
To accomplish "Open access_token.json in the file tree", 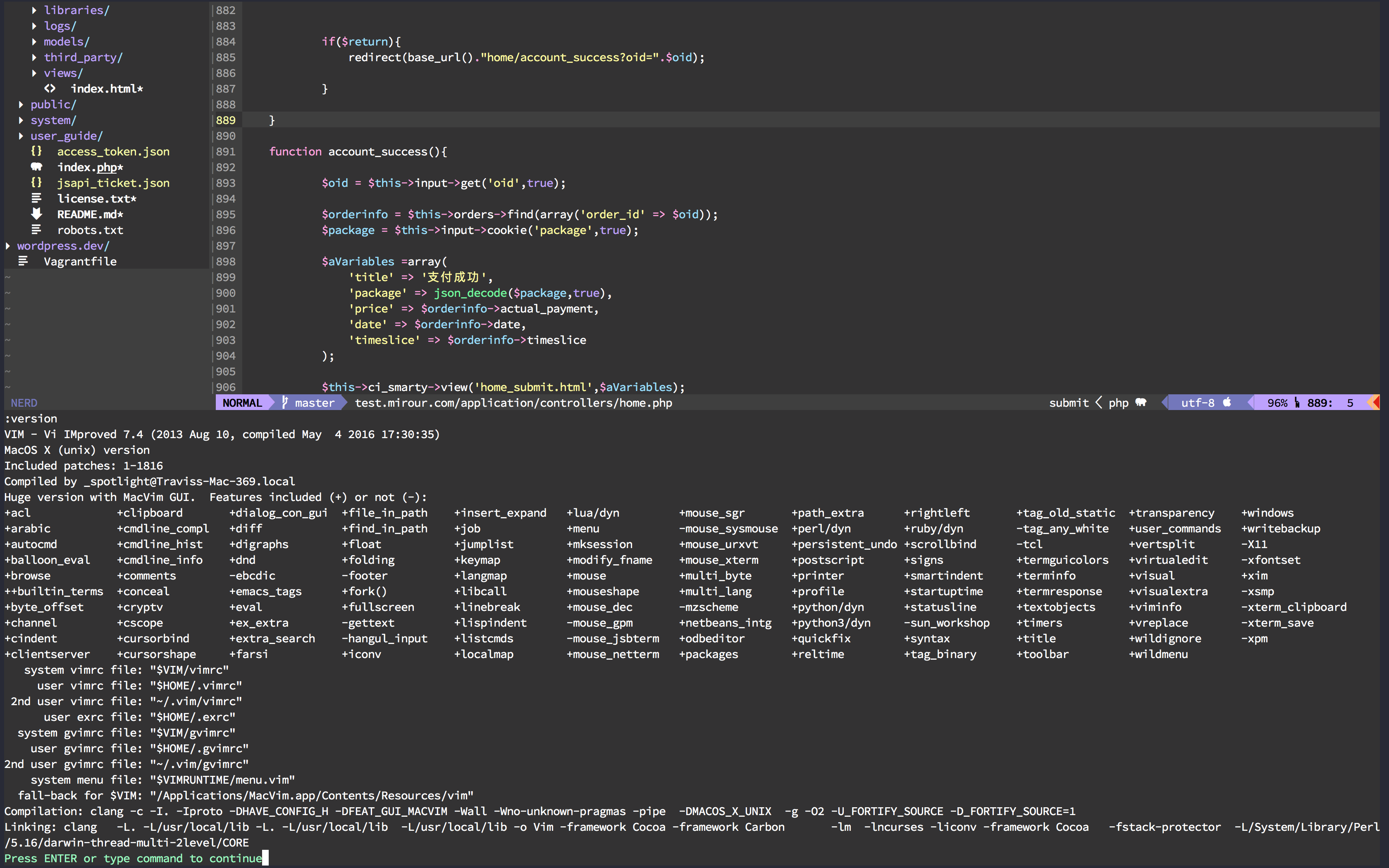I will (114, 152).
